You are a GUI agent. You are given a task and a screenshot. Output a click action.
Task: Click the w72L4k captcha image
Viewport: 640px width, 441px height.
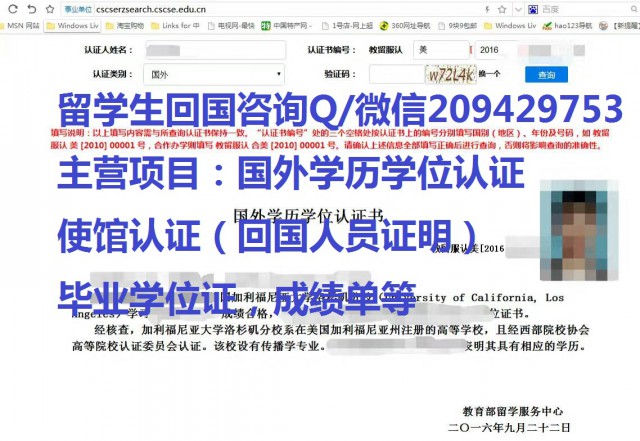(448, 74)
